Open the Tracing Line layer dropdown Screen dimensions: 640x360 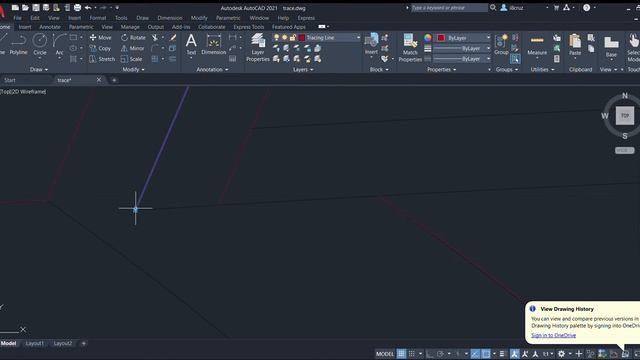[358, 38]
